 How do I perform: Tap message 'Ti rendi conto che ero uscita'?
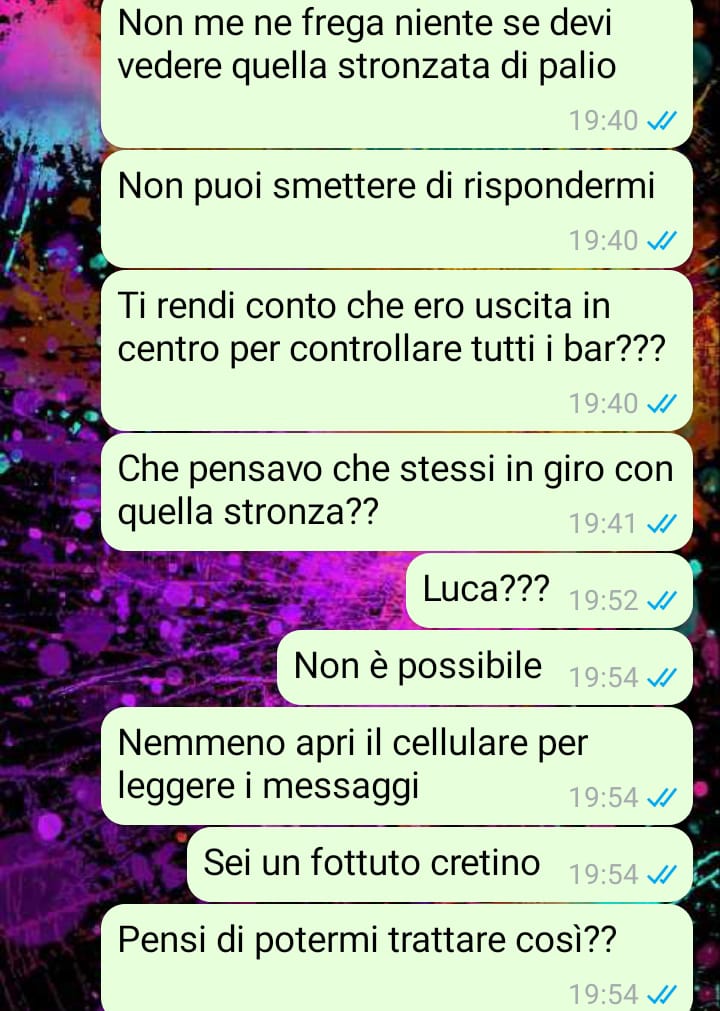(397, 350)
